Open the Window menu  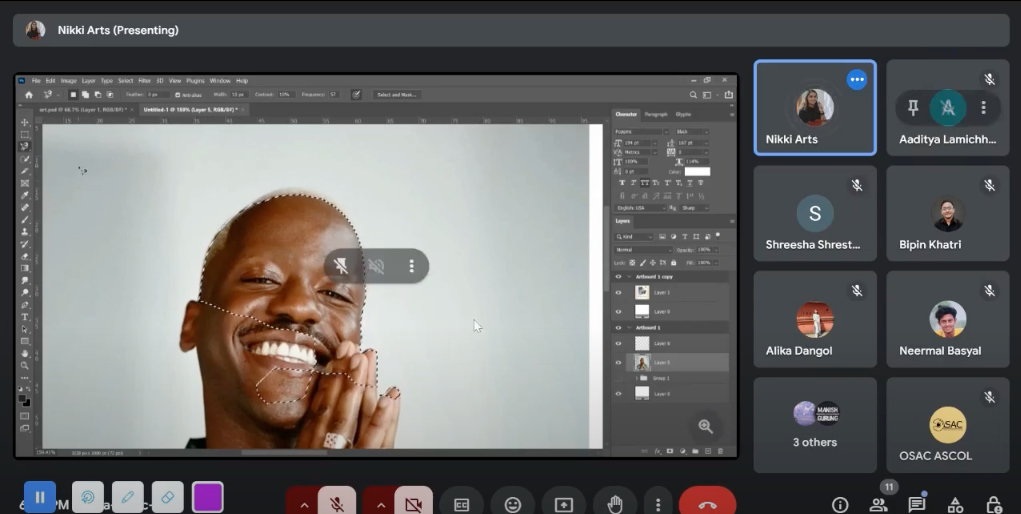pos(220,81)
